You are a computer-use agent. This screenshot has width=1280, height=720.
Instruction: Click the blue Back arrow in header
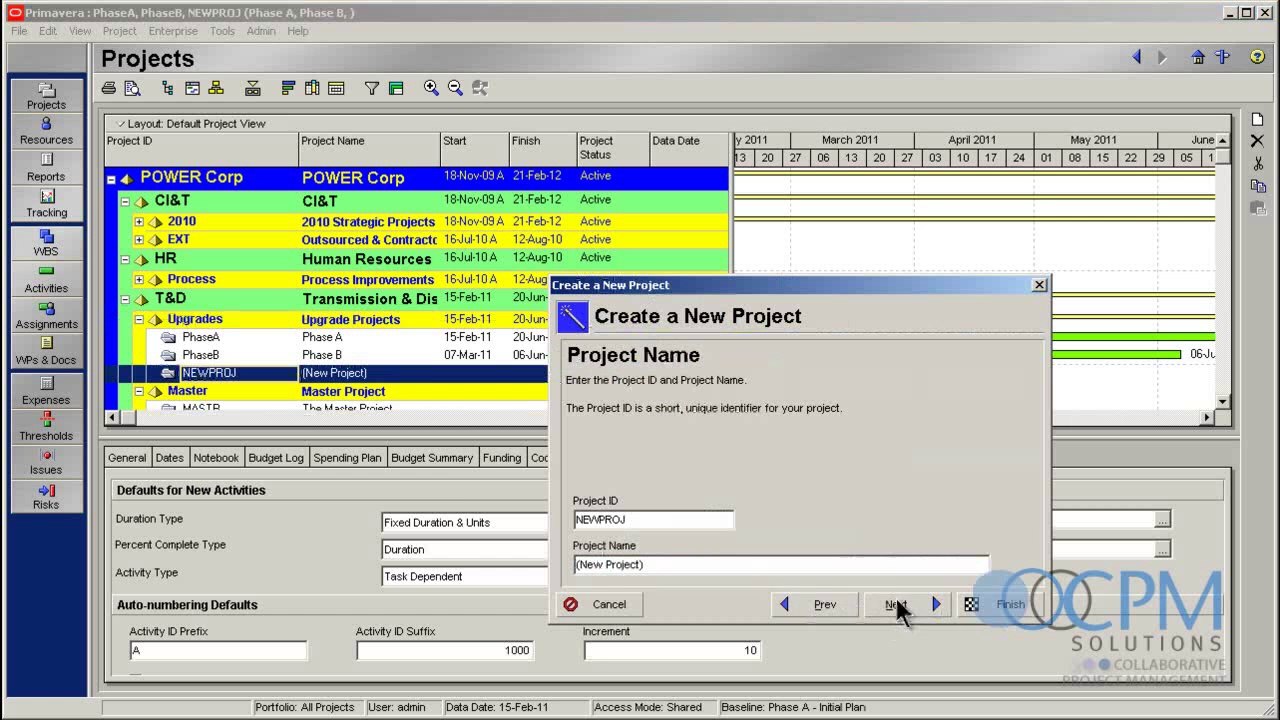point(1137,57)
